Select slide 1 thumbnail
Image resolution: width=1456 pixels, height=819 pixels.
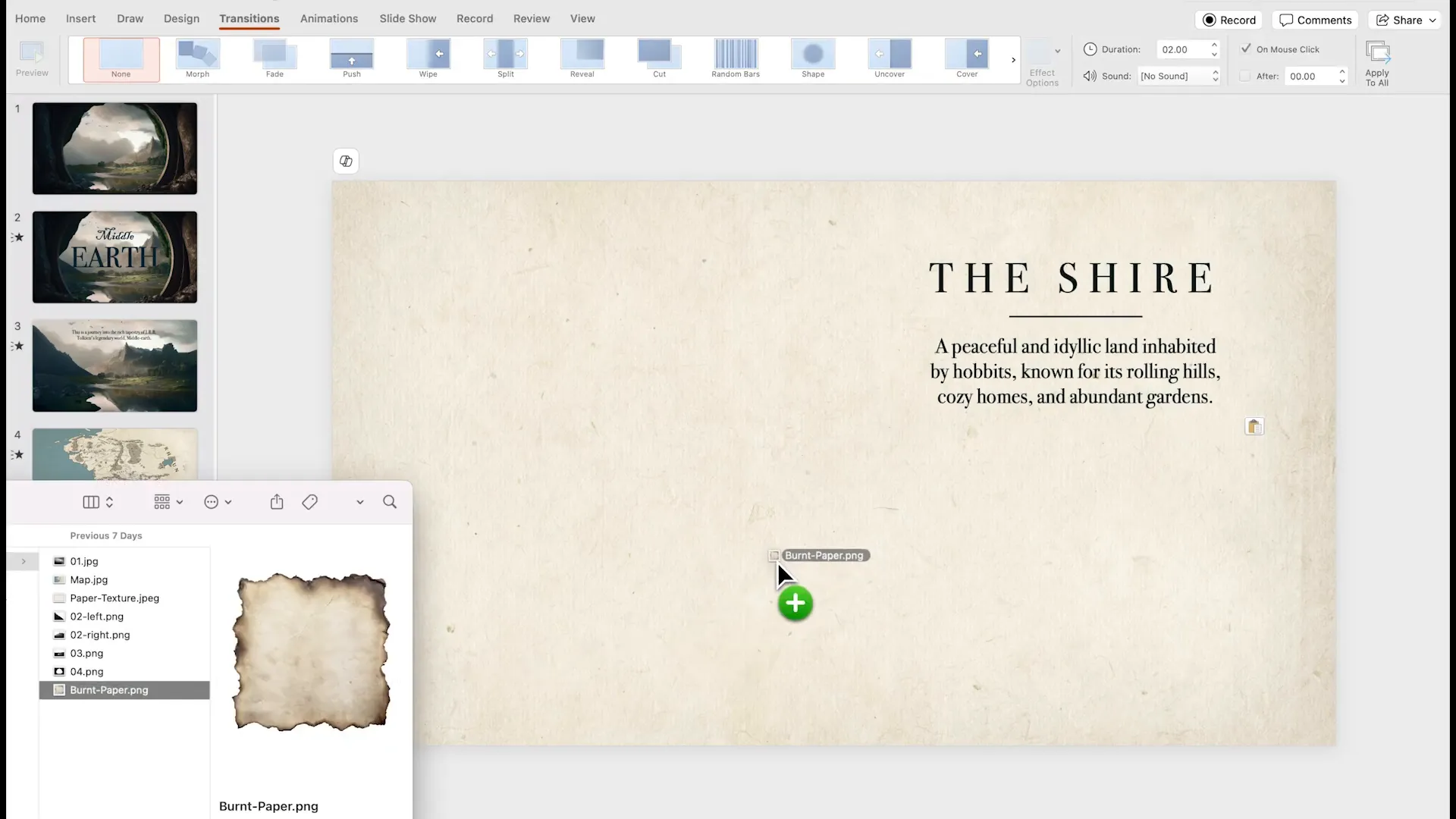click(x=115, y=149)
